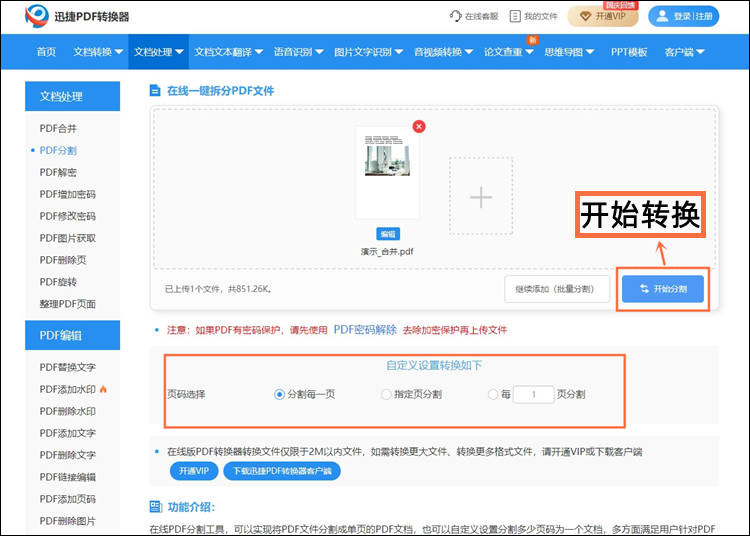Open 在线客服 headset support icon
Viewport: 750px width, 536px height.
[x=456, y=16]
